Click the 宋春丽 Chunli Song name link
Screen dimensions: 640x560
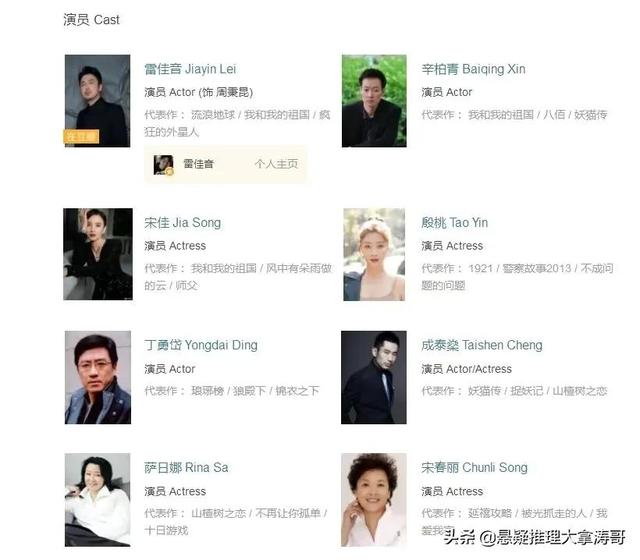click(474, 468)
